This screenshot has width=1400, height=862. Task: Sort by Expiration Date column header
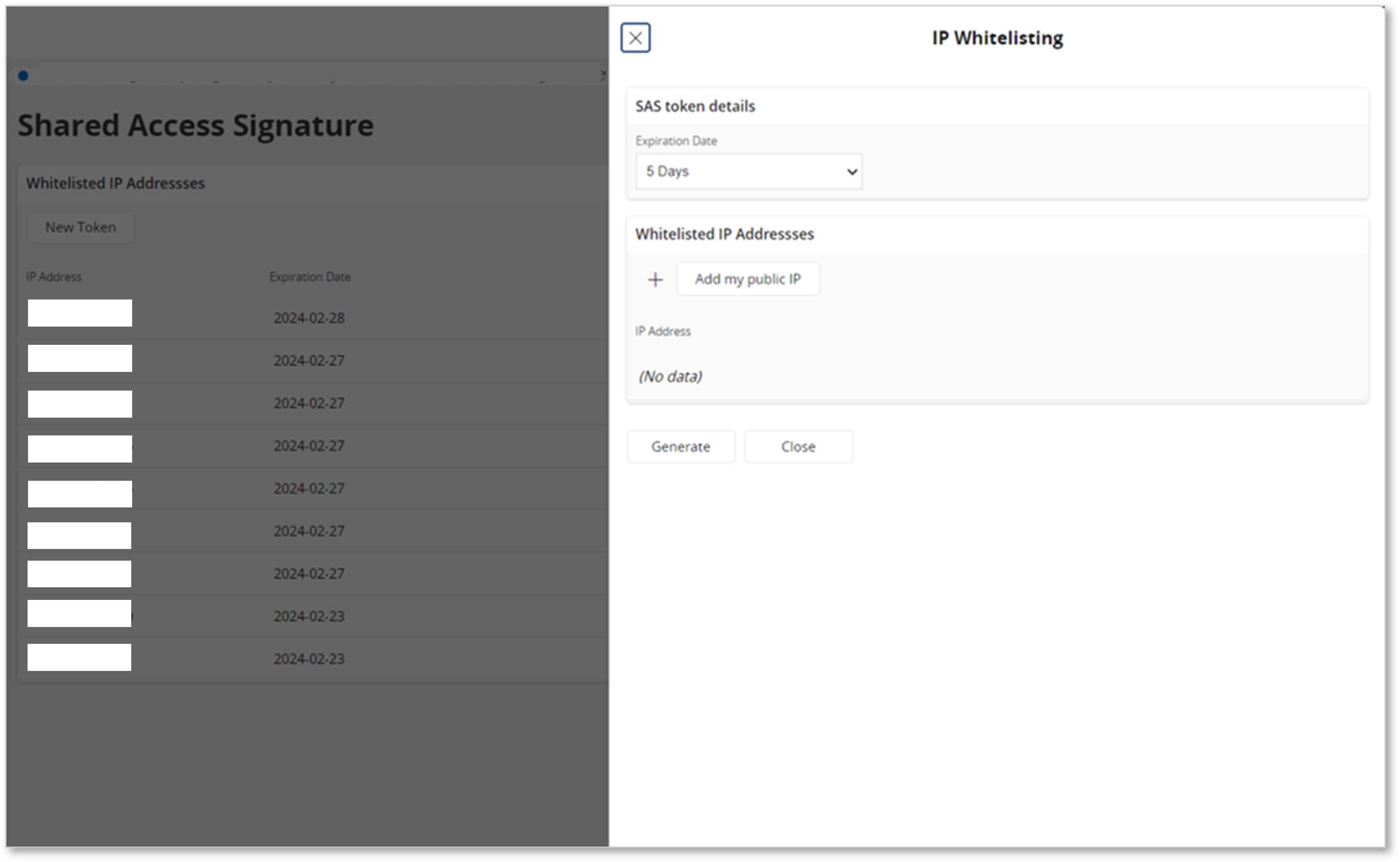(310, 277)
